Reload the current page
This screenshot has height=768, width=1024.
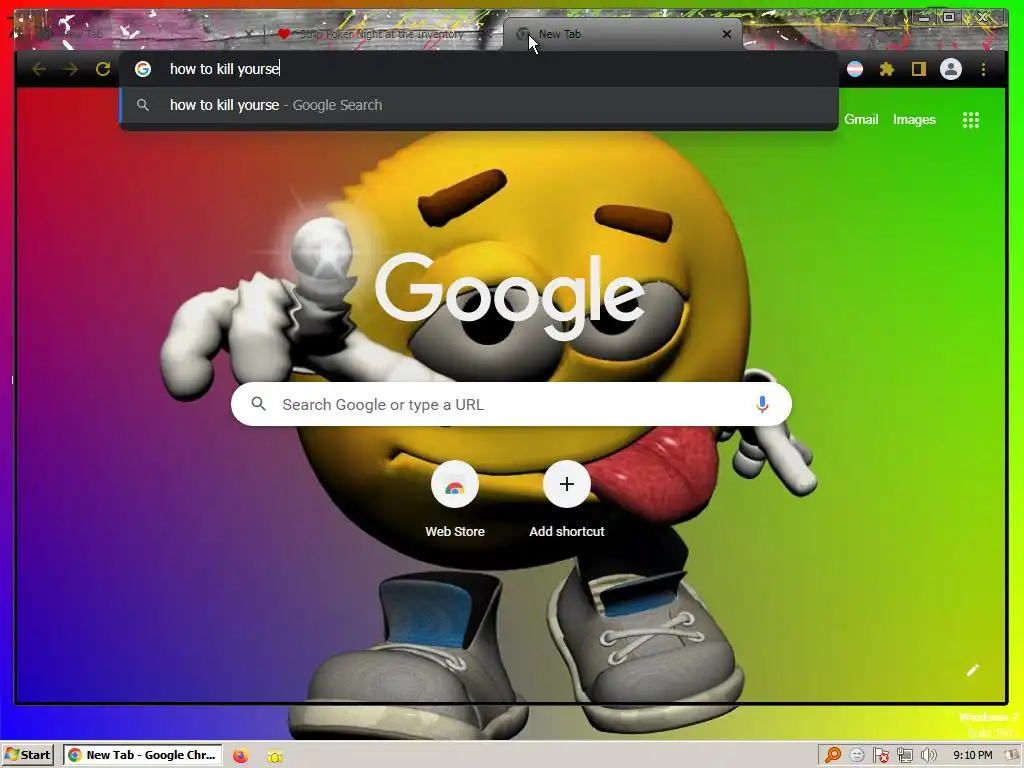pos(103,69)
